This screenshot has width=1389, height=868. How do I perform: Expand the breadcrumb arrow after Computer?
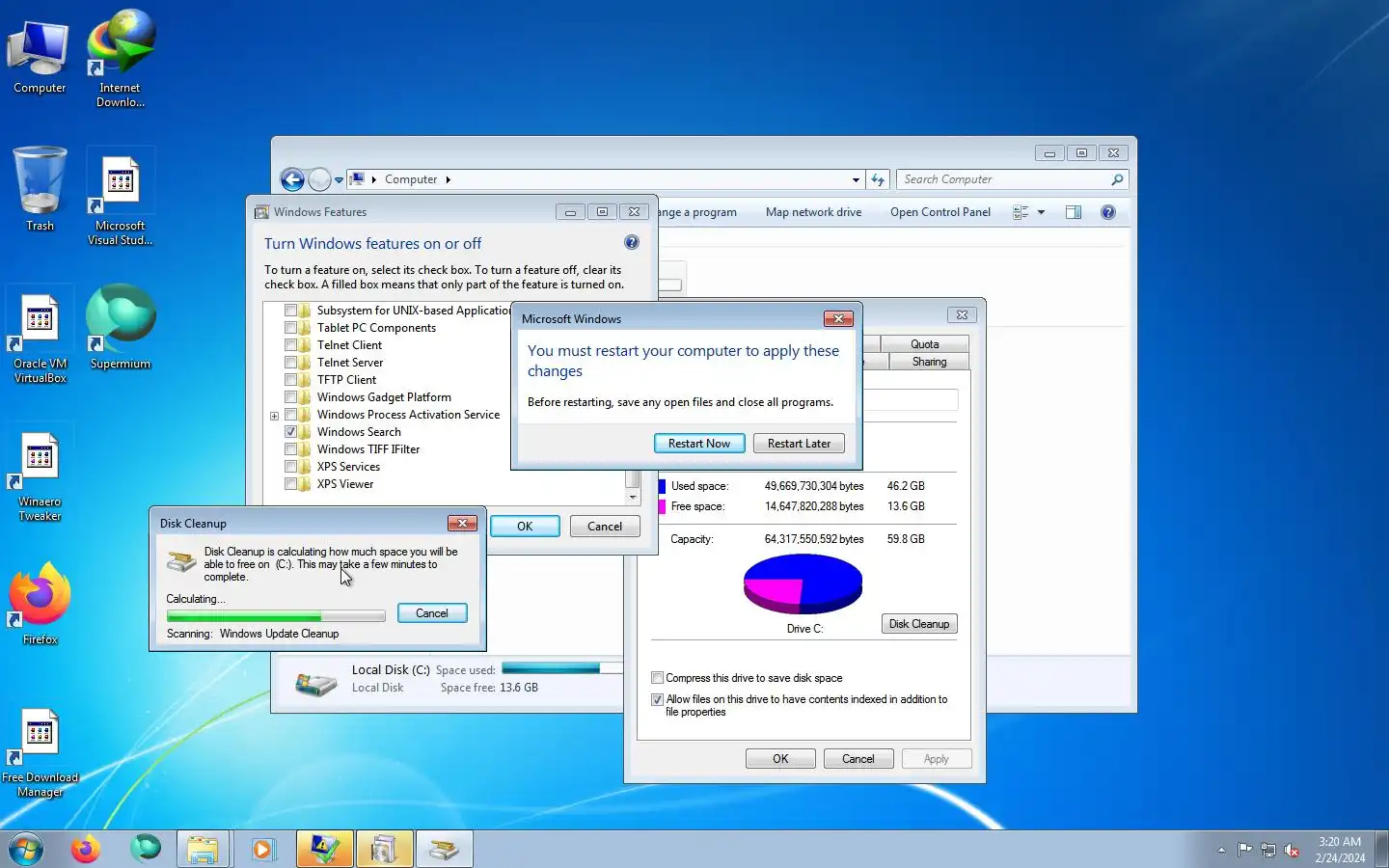click(448, 179)
